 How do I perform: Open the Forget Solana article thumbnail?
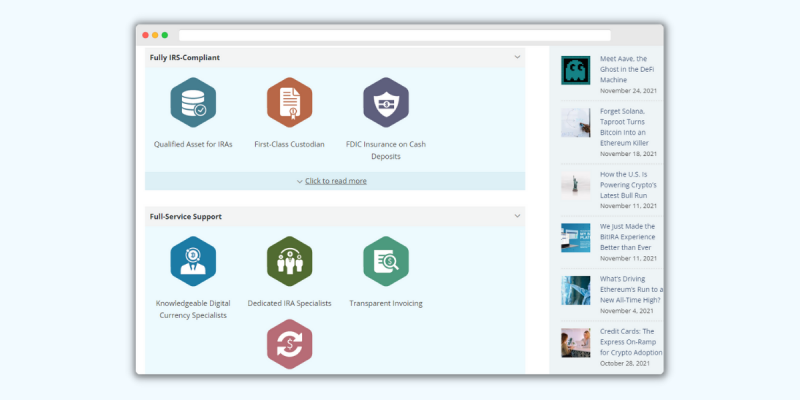point(576,122)
